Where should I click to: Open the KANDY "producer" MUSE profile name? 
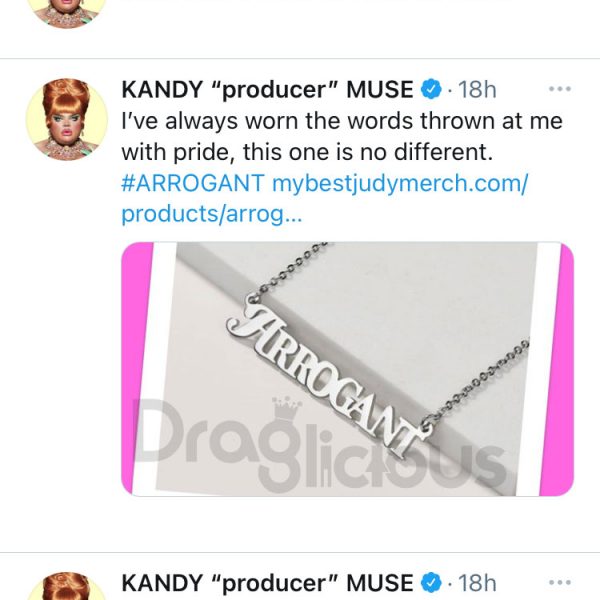(267, 90)
